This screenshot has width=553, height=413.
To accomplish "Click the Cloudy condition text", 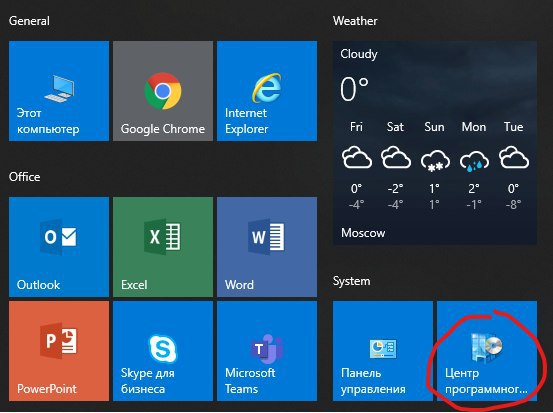I will click(x=359, y=54).
